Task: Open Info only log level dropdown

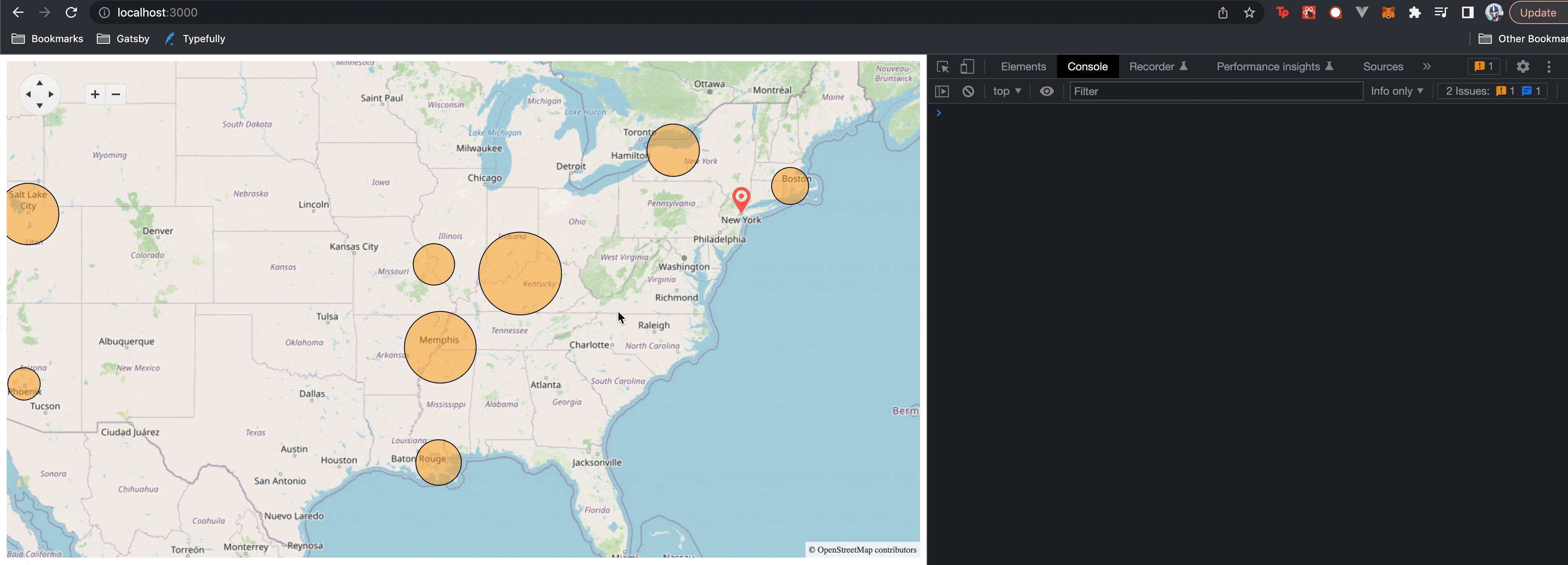Action: tap(1397, 91)
